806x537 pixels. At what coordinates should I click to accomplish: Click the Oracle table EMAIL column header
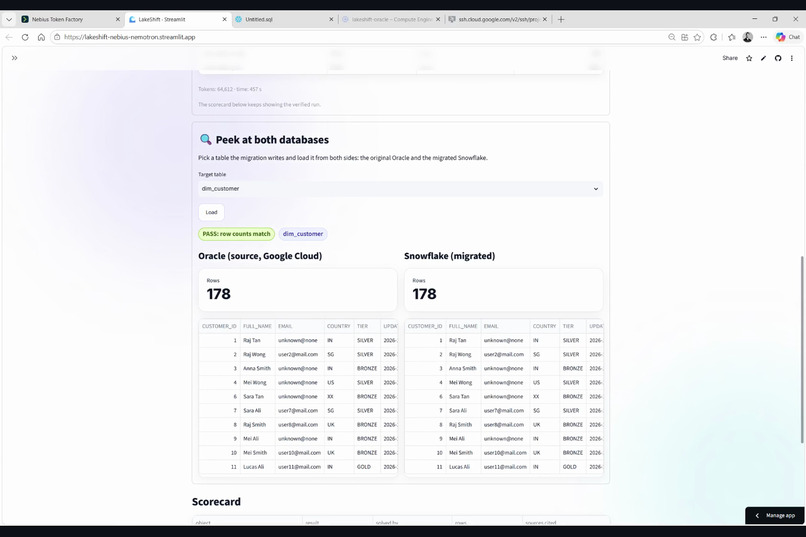300,326
